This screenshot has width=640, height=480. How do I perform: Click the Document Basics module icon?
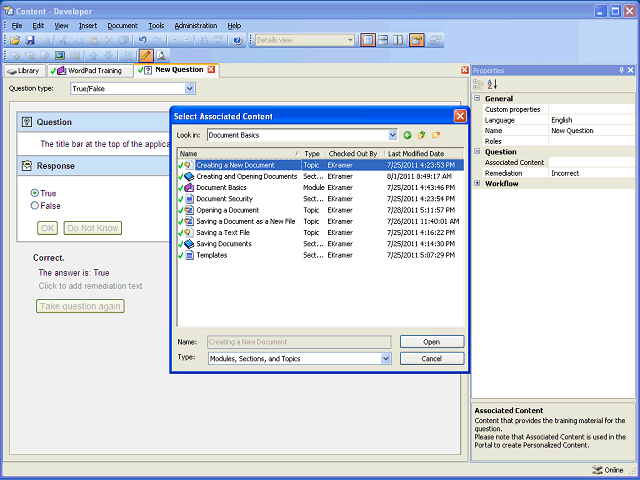(189, 188)
